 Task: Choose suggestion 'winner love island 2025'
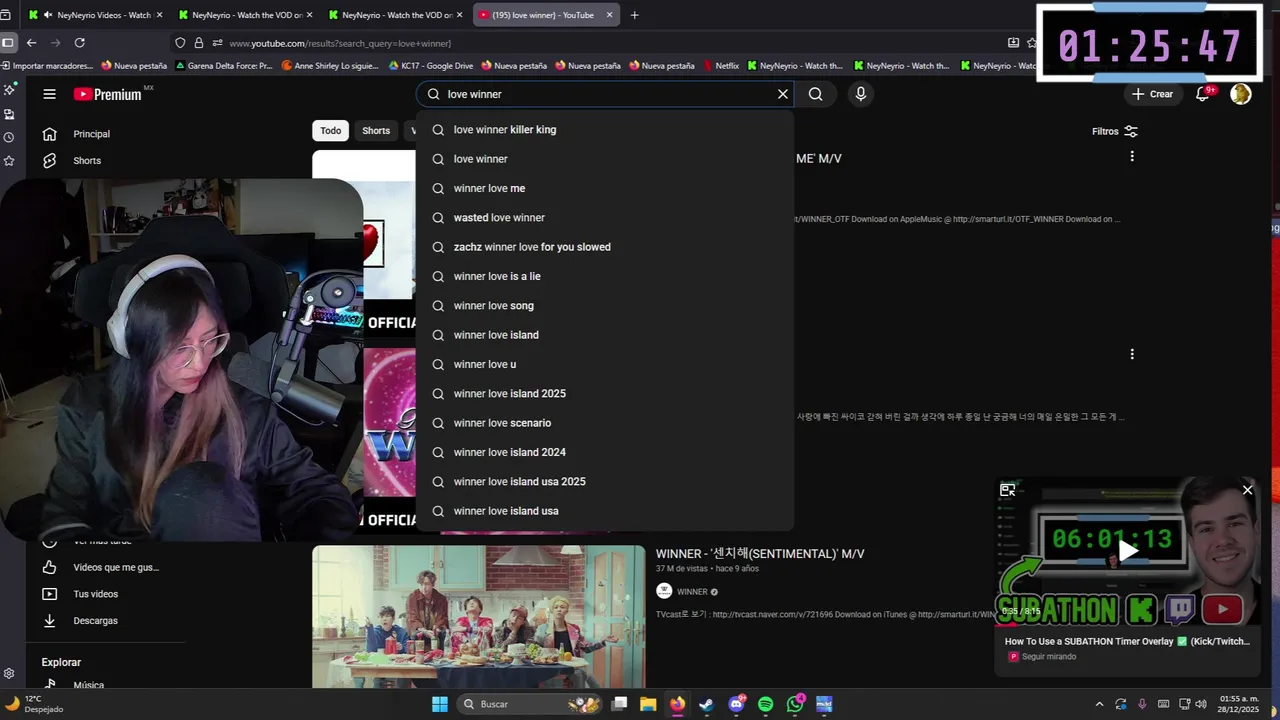[x=605, y=393]
